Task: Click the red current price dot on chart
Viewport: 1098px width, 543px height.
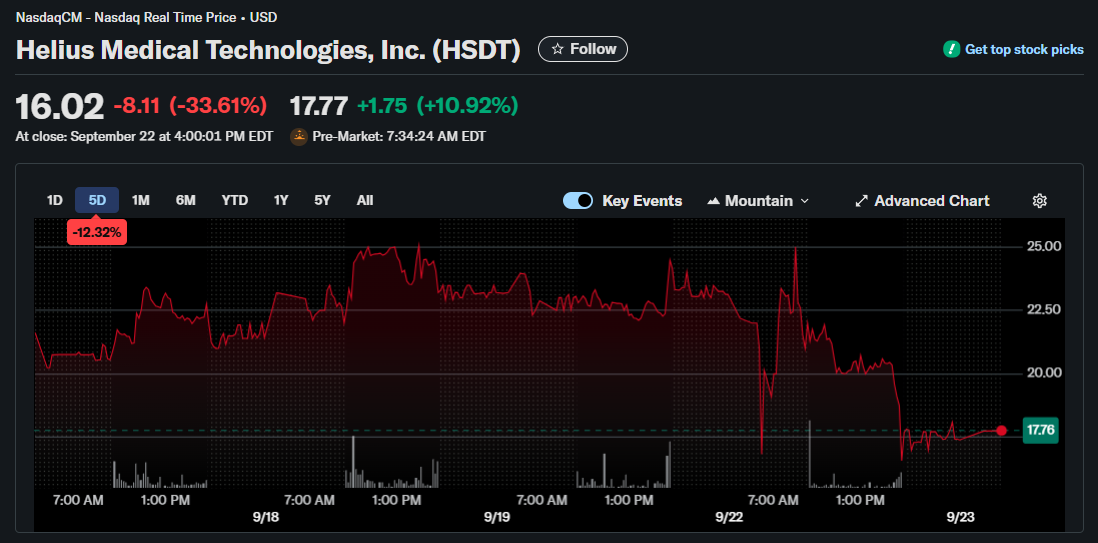Action: coord(1001,431)
